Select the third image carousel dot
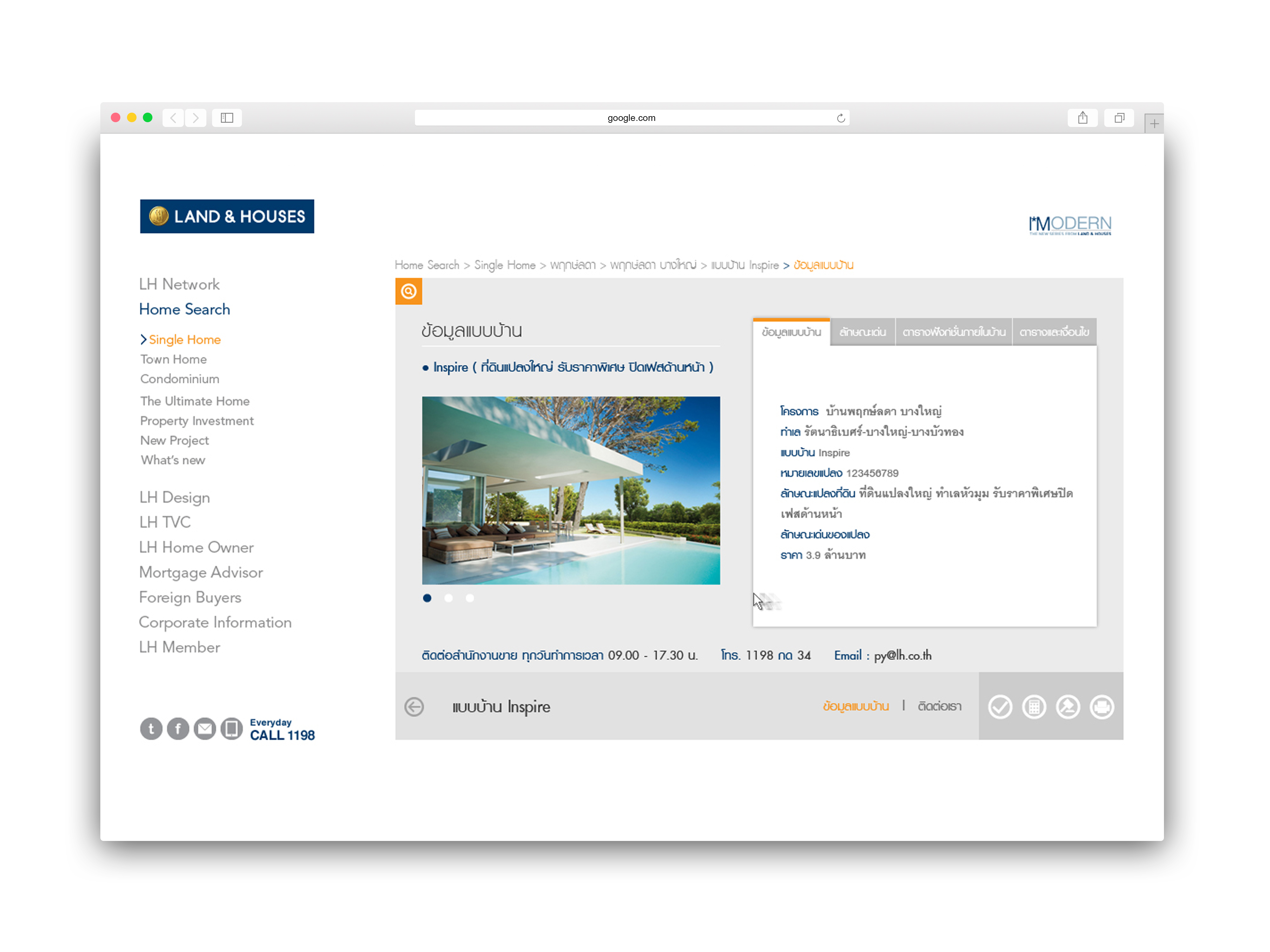The image size is (1270, 952). [x=470, y=598]
